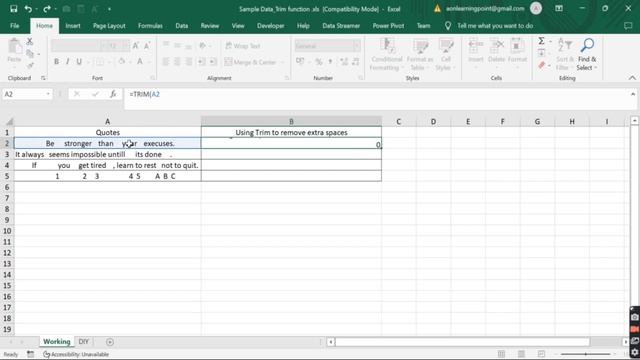Click the Tell me what you want to do box

[495, 26]
